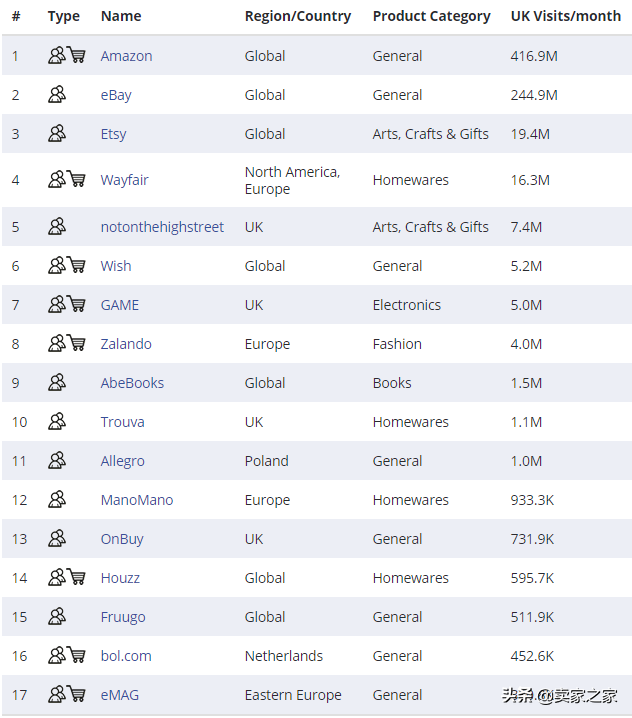Click the cart icon in GAME row
This screenshot has height=718, width=632.
click(x=76, y=304)
